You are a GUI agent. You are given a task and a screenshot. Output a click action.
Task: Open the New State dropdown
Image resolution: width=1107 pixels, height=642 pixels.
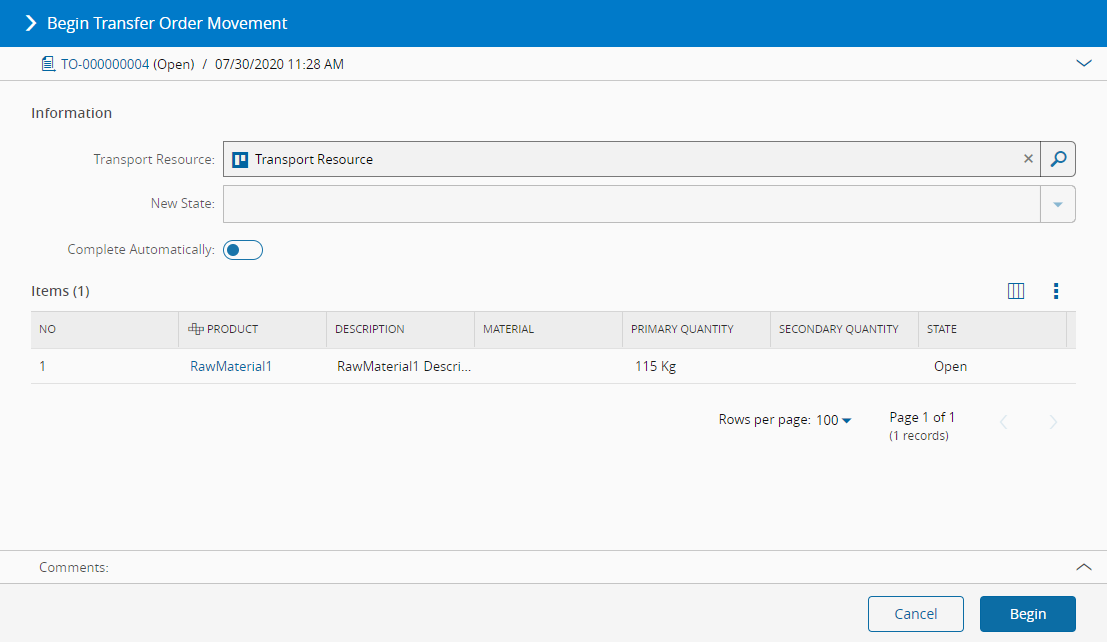point(1057,204)
